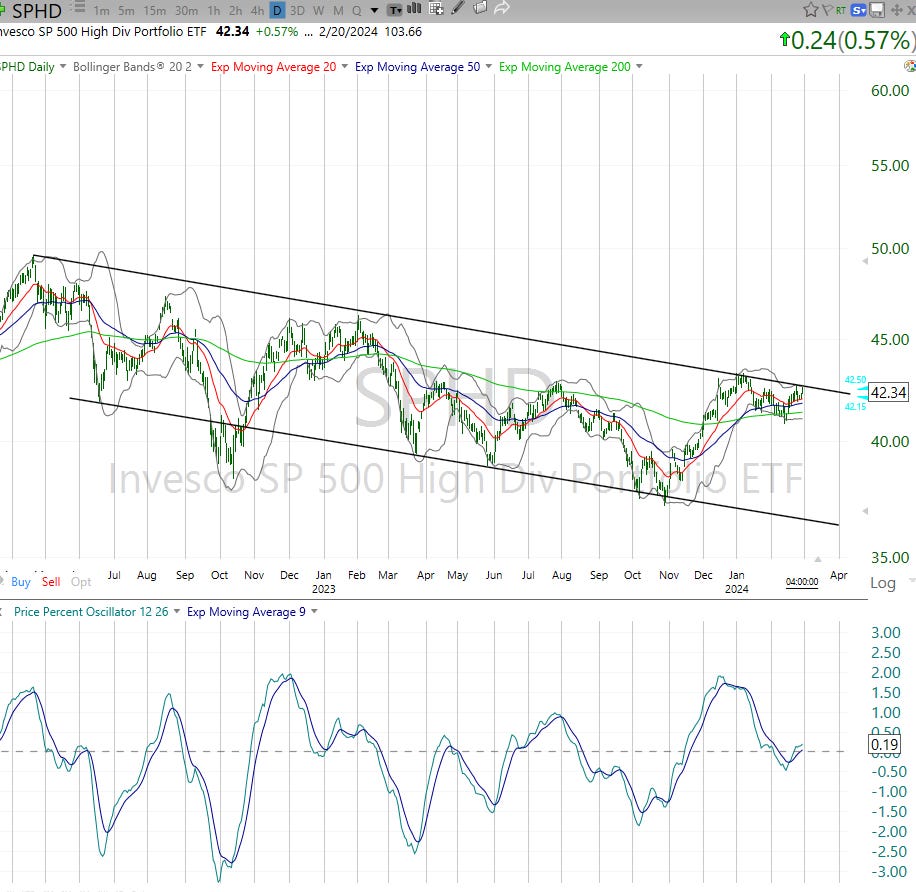Expand Exp Moving Average 9 dropdown arrow

click(314, 612)
